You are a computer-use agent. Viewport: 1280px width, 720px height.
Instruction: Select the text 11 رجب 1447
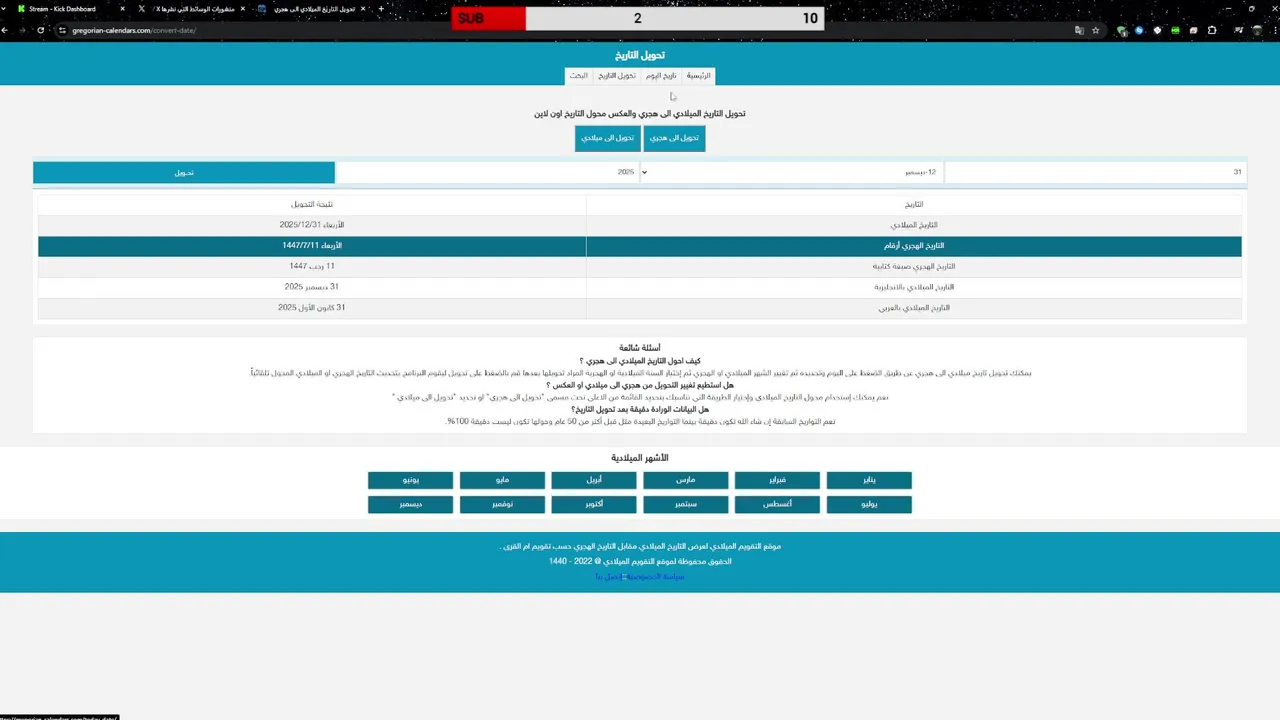[312, 267]
